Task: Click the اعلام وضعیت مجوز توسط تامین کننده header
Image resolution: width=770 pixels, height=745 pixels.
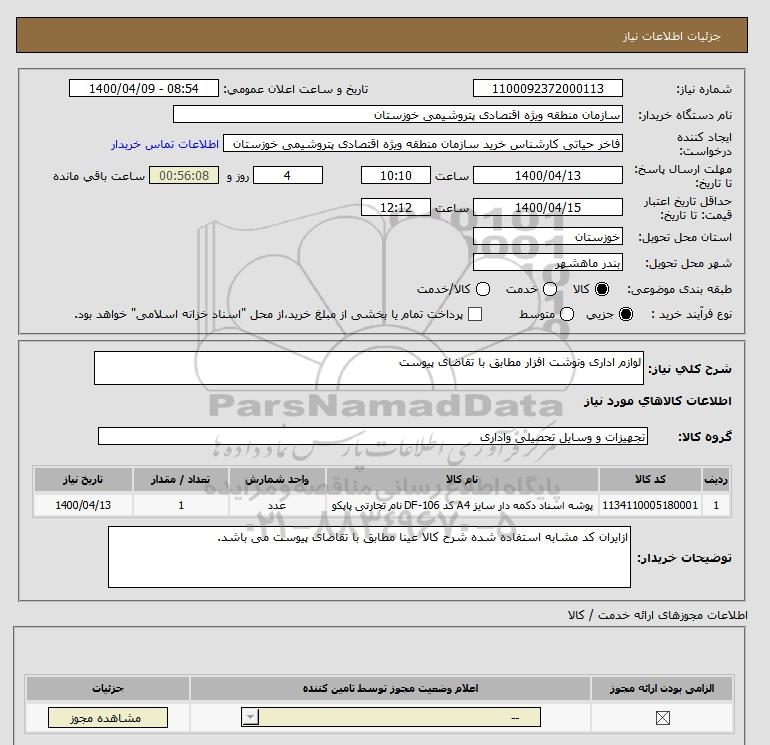Action: [390, 689]
